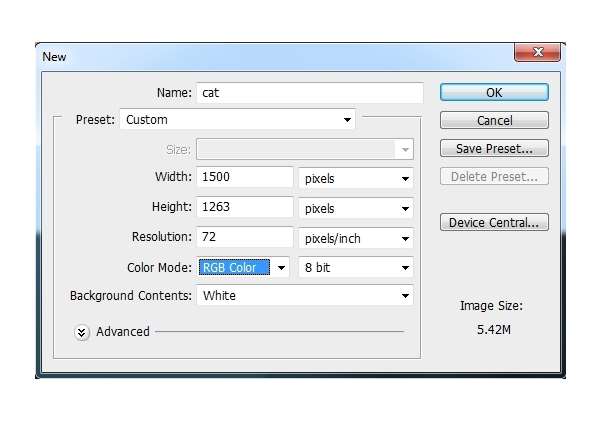The width and height of the screenshot is (600, 421).
Task: Open the Color Mode dropdown
Action: point(243,268)
